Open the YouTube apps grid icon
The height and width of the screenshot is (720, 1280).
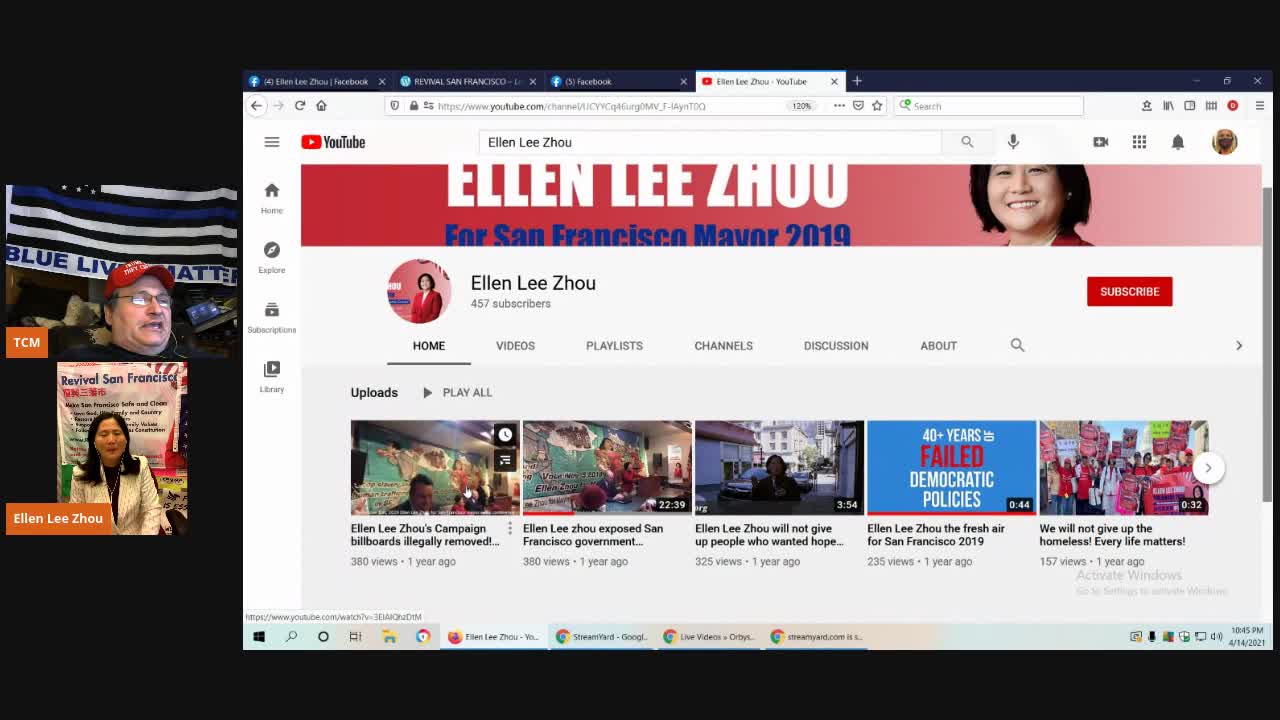click(x=1139, y=142)
